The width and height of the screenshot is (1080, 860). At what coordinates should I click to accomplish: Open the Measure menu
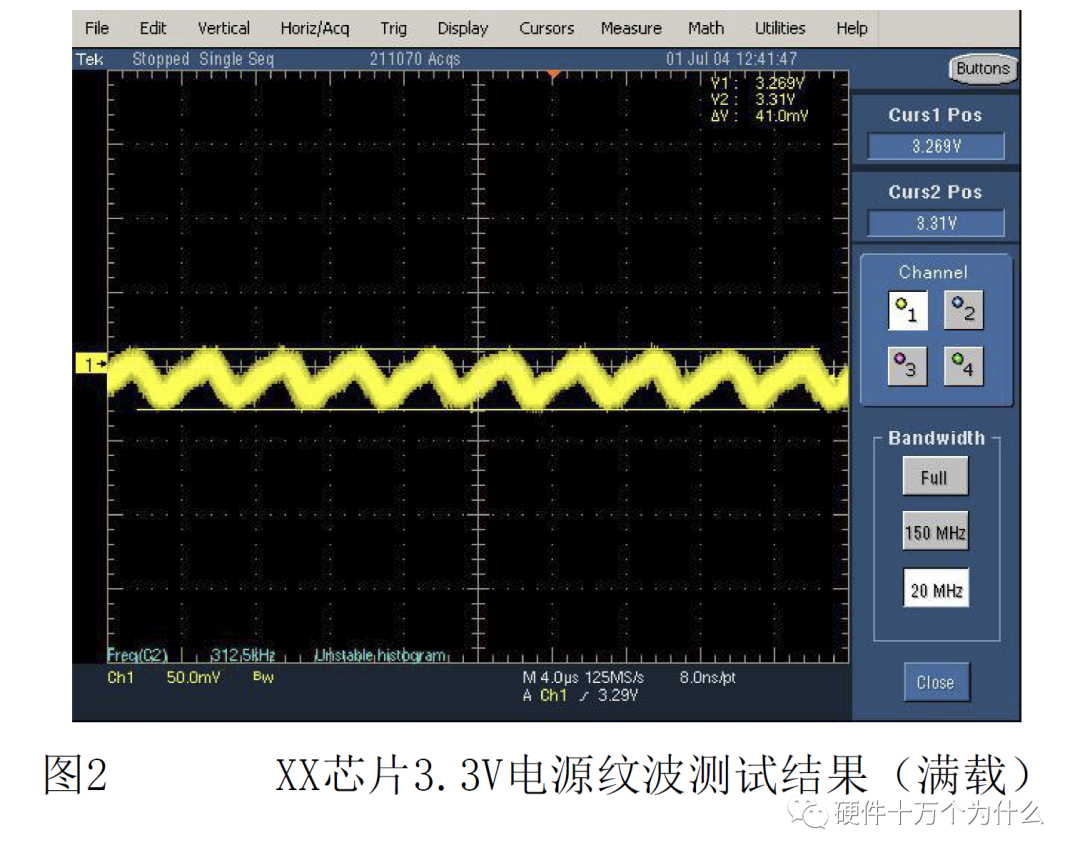tap(631, 28)
